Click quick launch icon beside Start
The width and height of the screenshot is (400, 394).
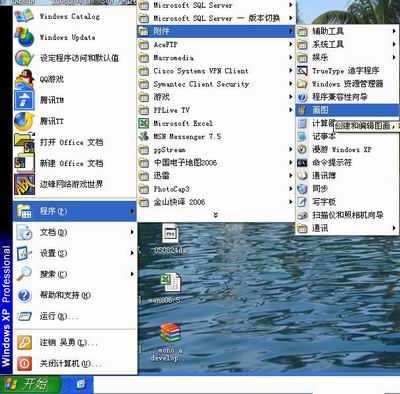[81, 384]
